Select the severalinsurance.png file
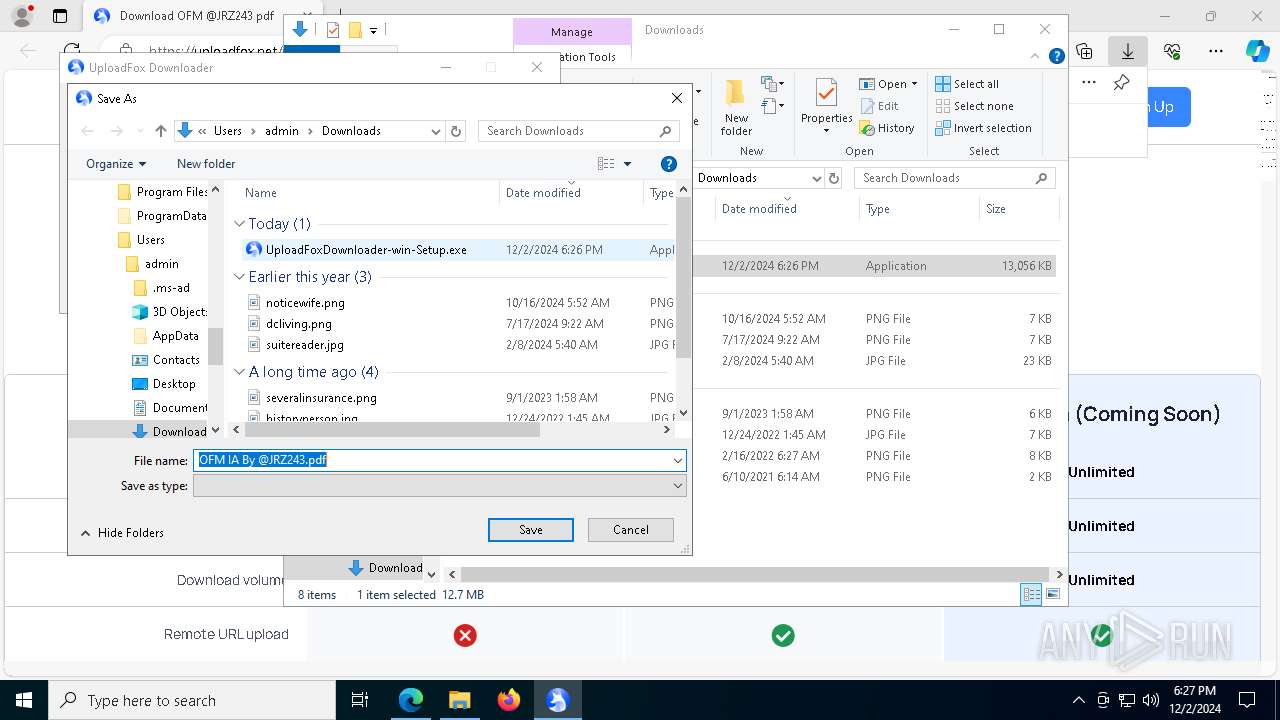Viewport: 1280px width, 720px height. point(321,398)
